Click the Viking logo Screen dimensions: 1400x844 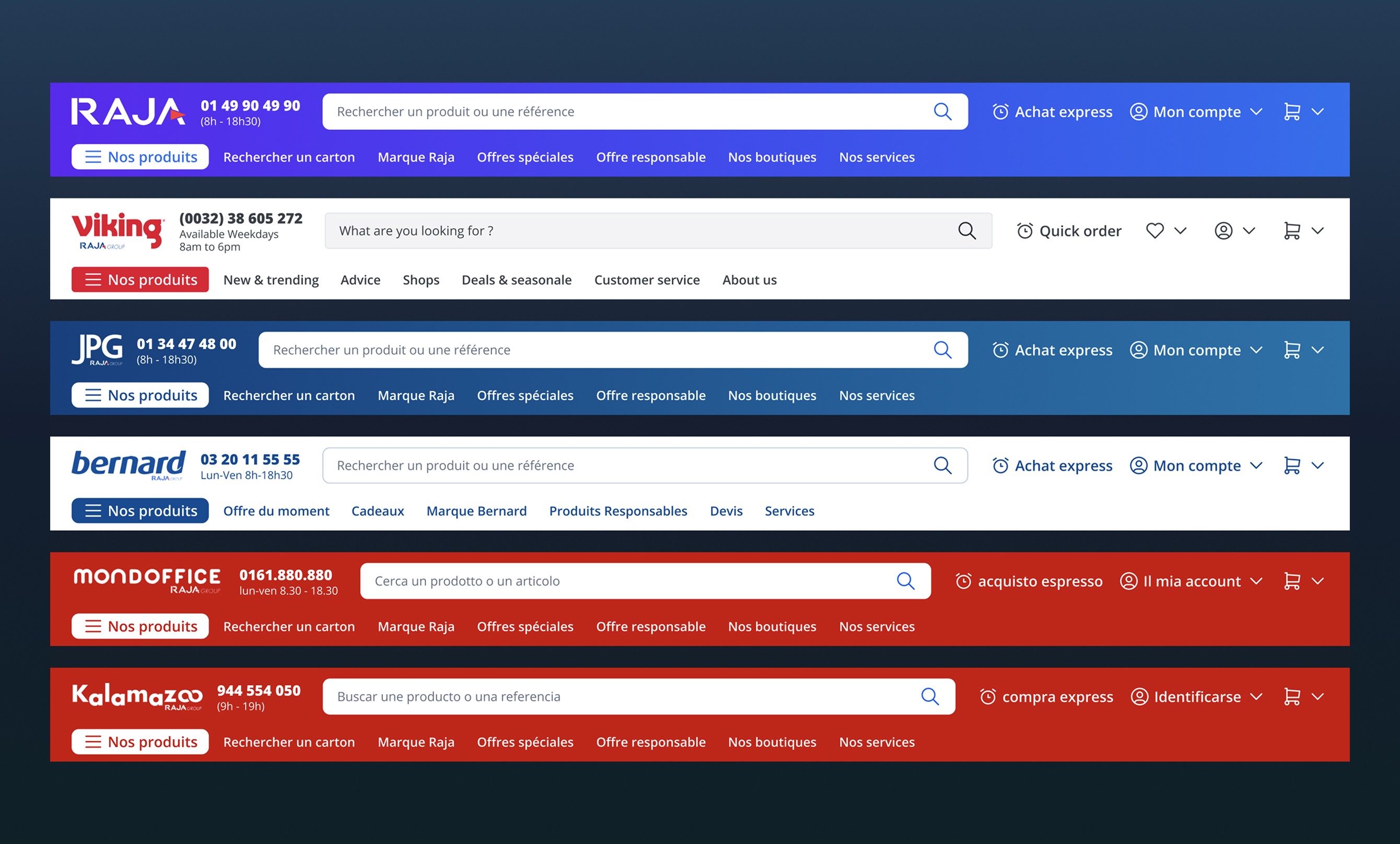tap(118, 231)
